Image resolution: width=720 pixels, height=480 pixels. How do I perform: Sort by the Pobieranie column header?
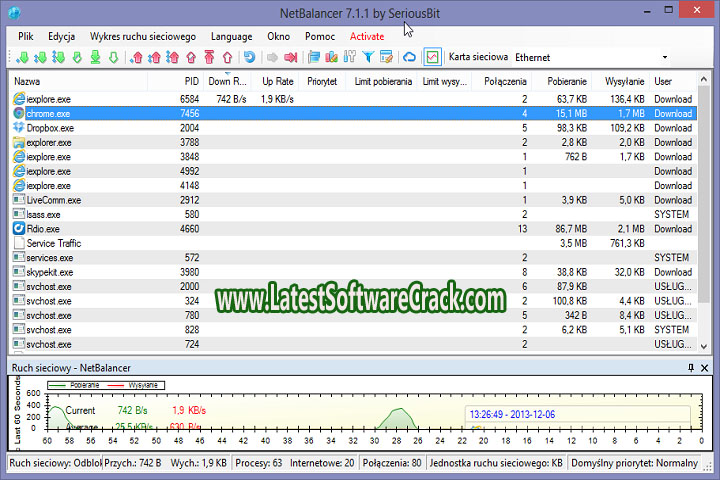(562, 81)
